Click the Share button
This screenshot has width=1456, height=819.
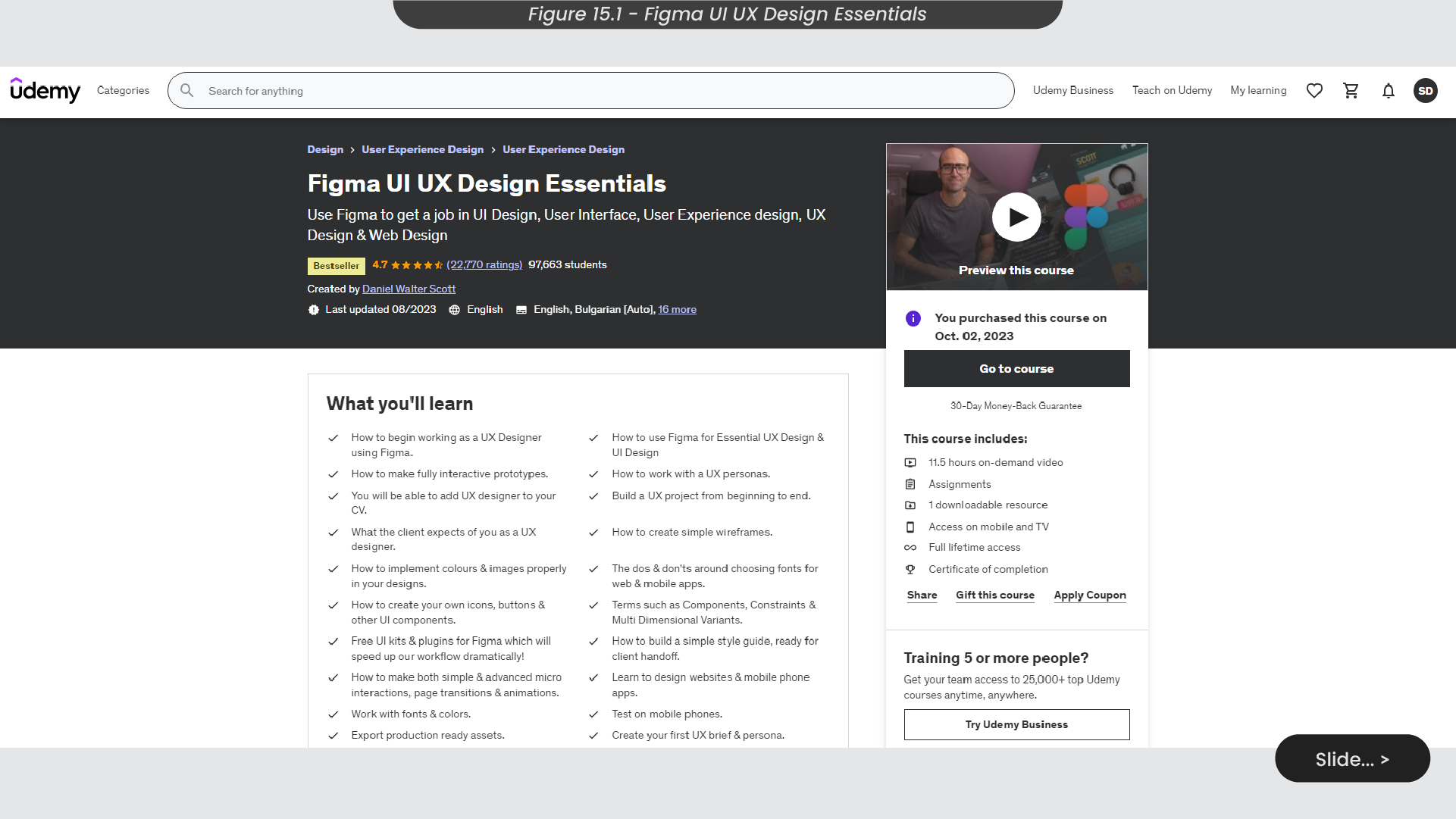[922, 595]
